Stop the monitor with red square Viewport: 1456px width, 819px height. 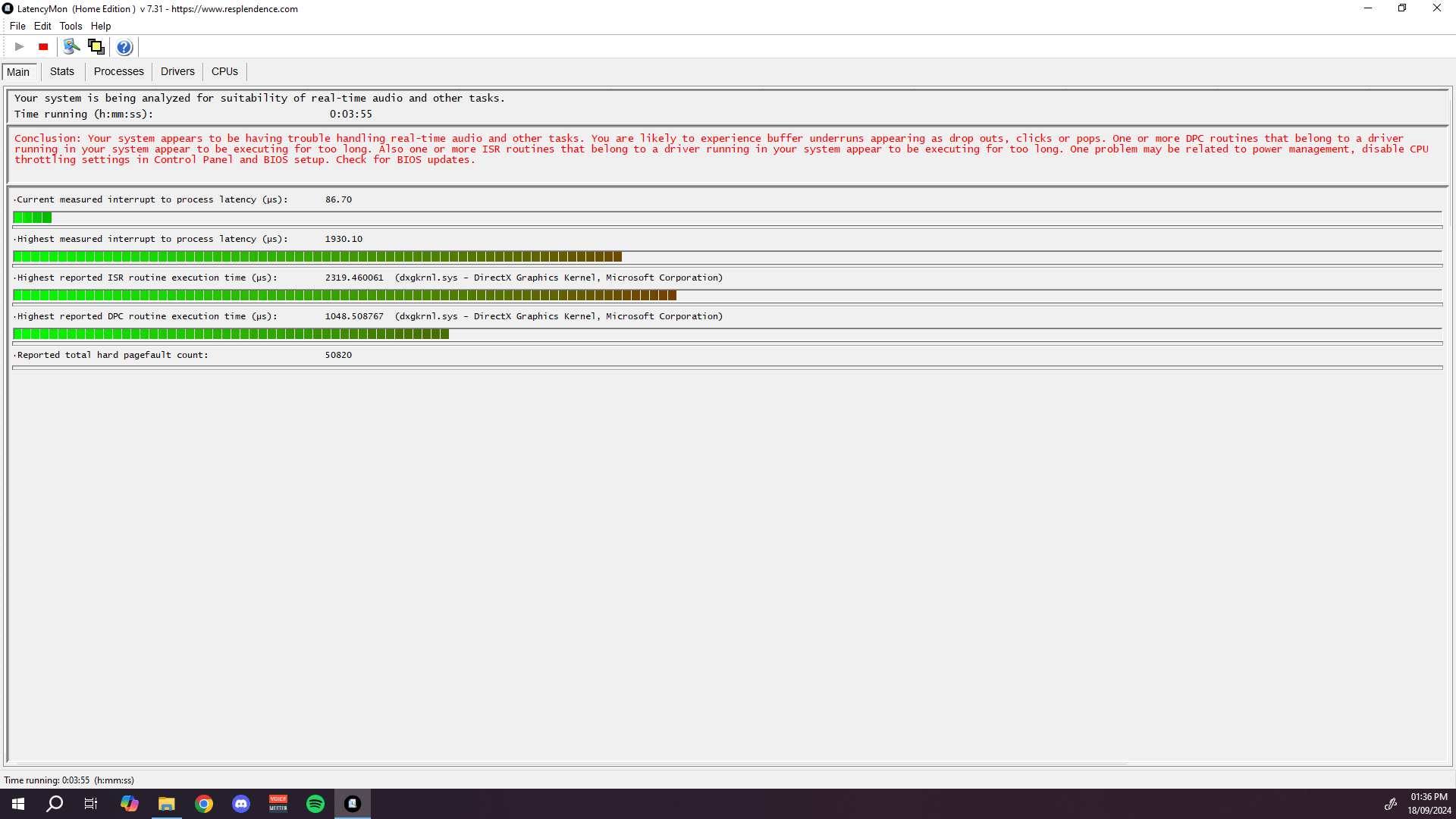[43, 47]
